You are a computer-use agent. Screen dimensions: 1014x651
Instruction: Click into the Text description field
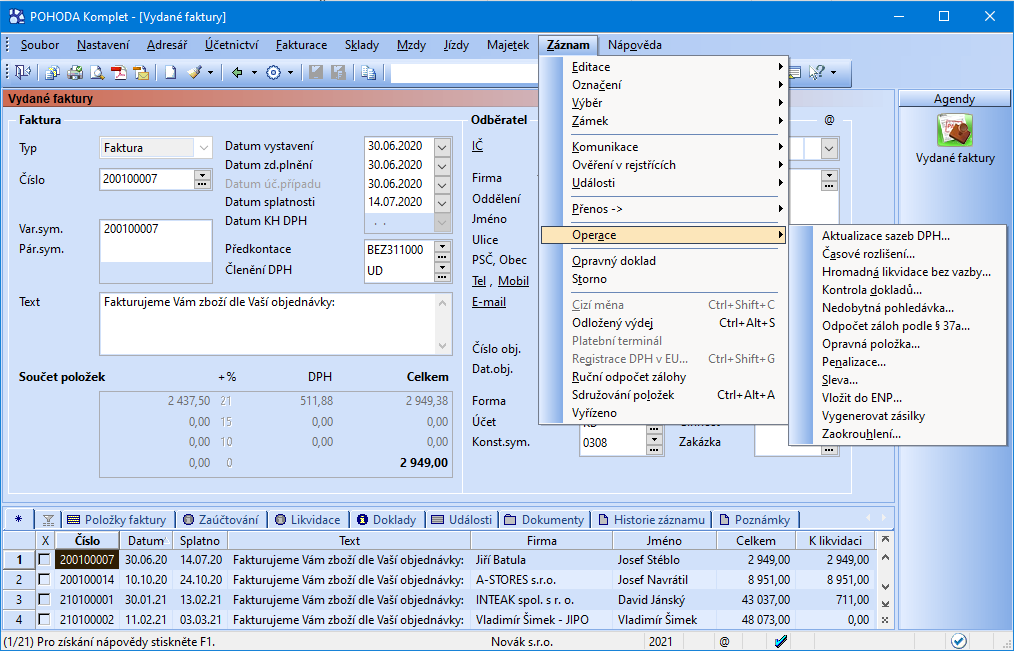(268, 324)
